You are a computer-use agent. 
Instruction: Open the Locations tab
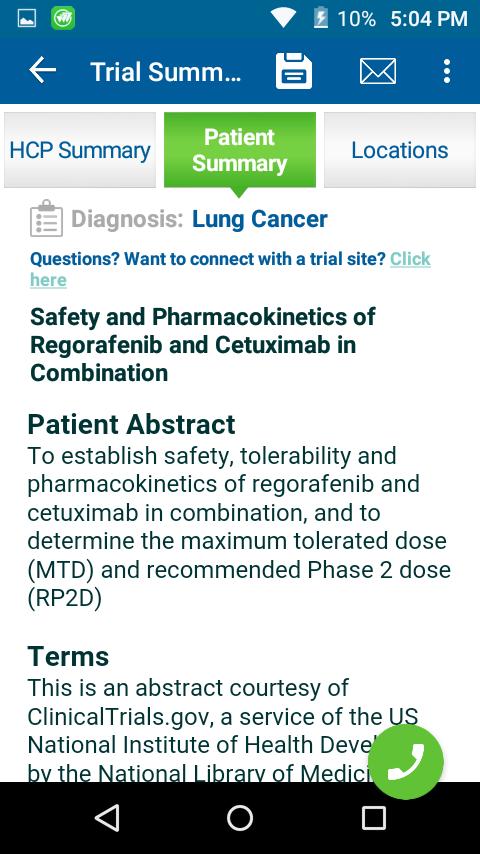click(x=399, y=150)
